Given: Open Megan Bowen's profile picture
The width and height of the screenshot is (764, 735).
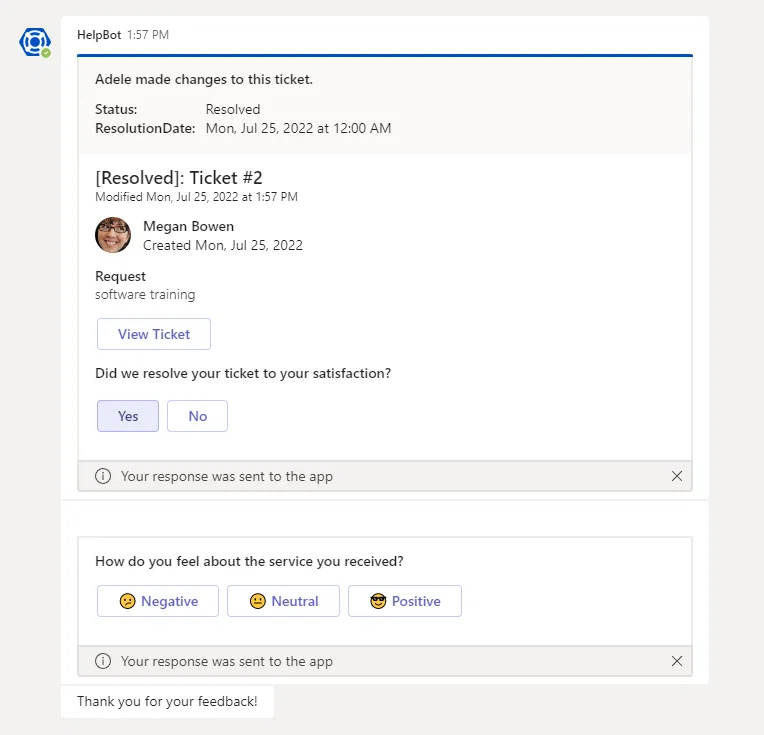Looking at the screenshot, I should click(x=113, y=235).
